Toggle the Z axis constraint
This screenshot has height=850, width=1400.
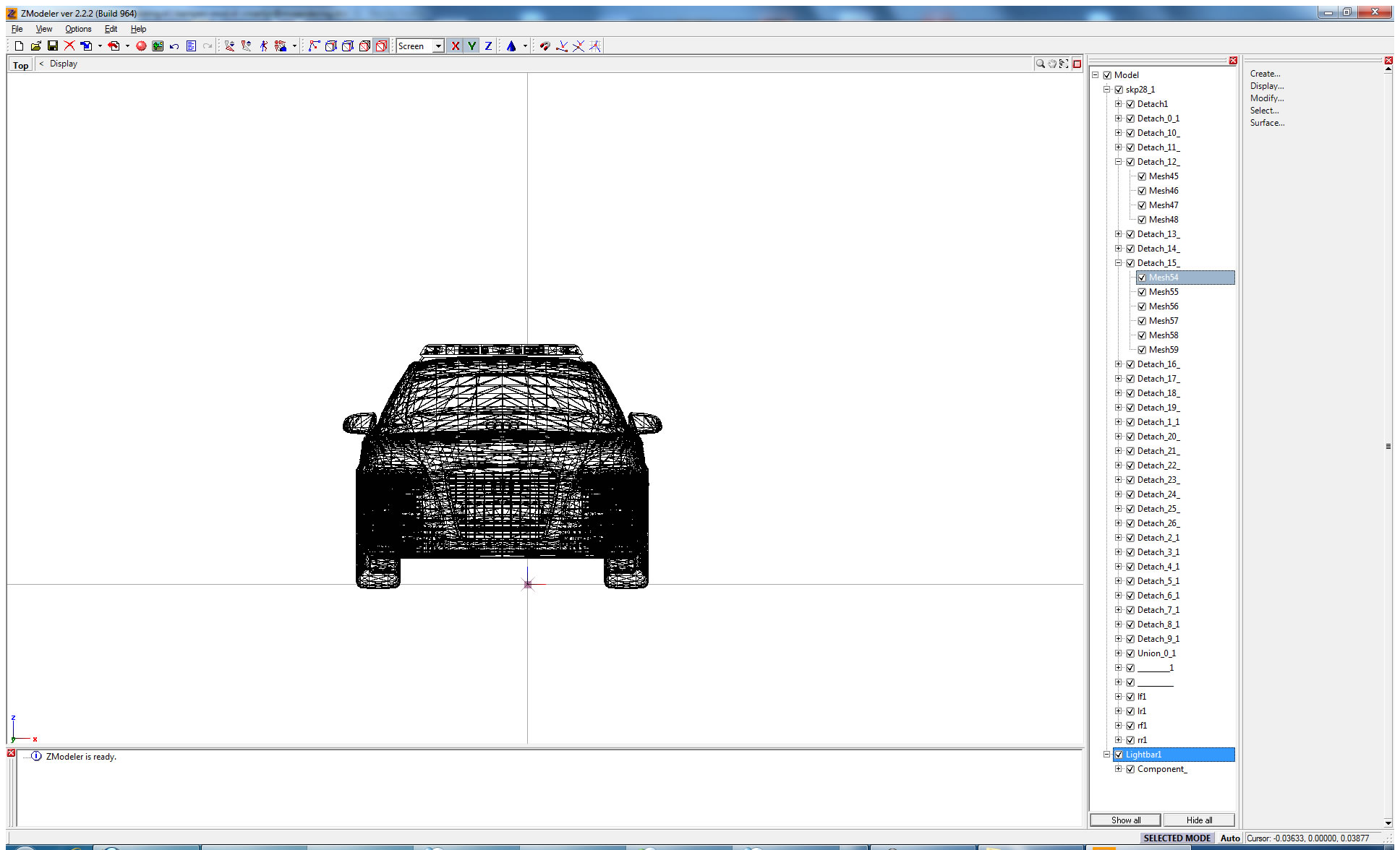[488, 46]
